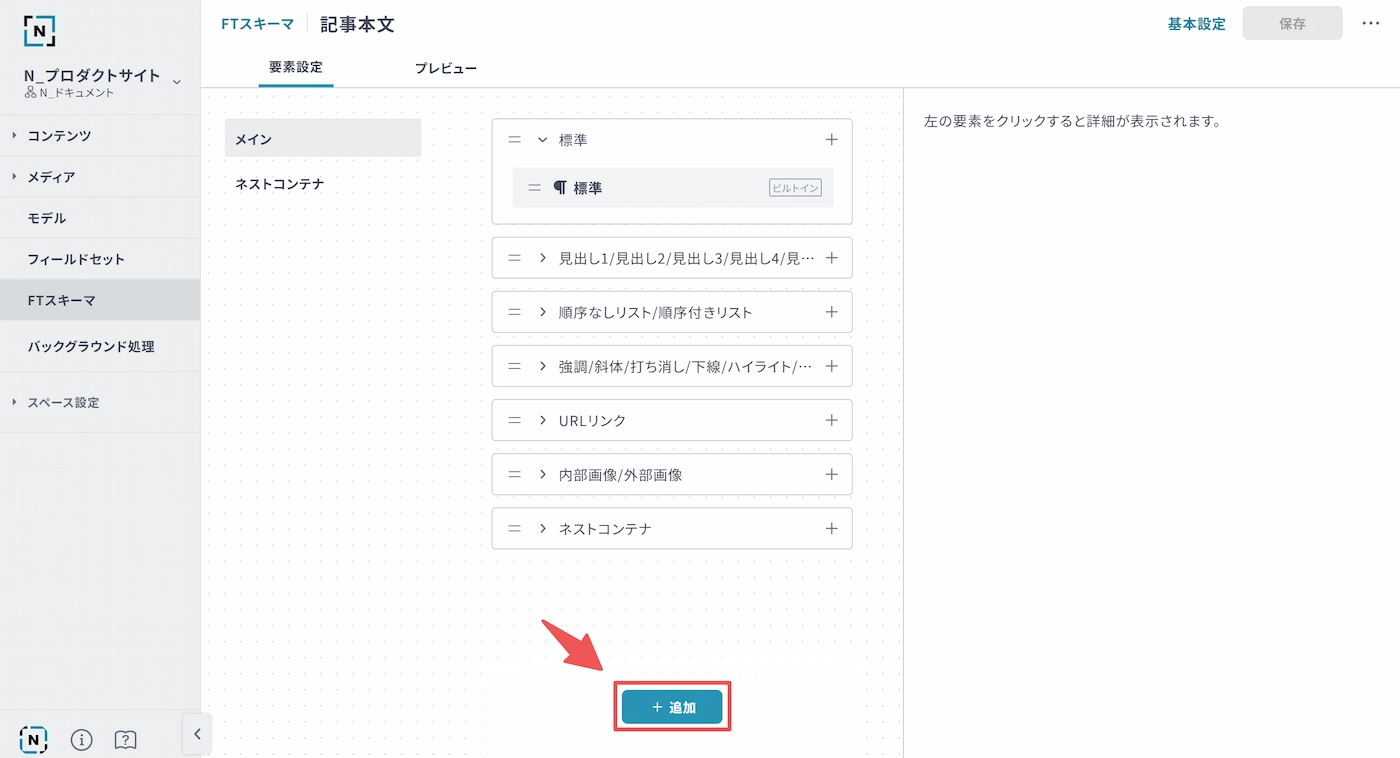
Task: Expand the コンテンツ sidebar section
Action: coord(59,135)
